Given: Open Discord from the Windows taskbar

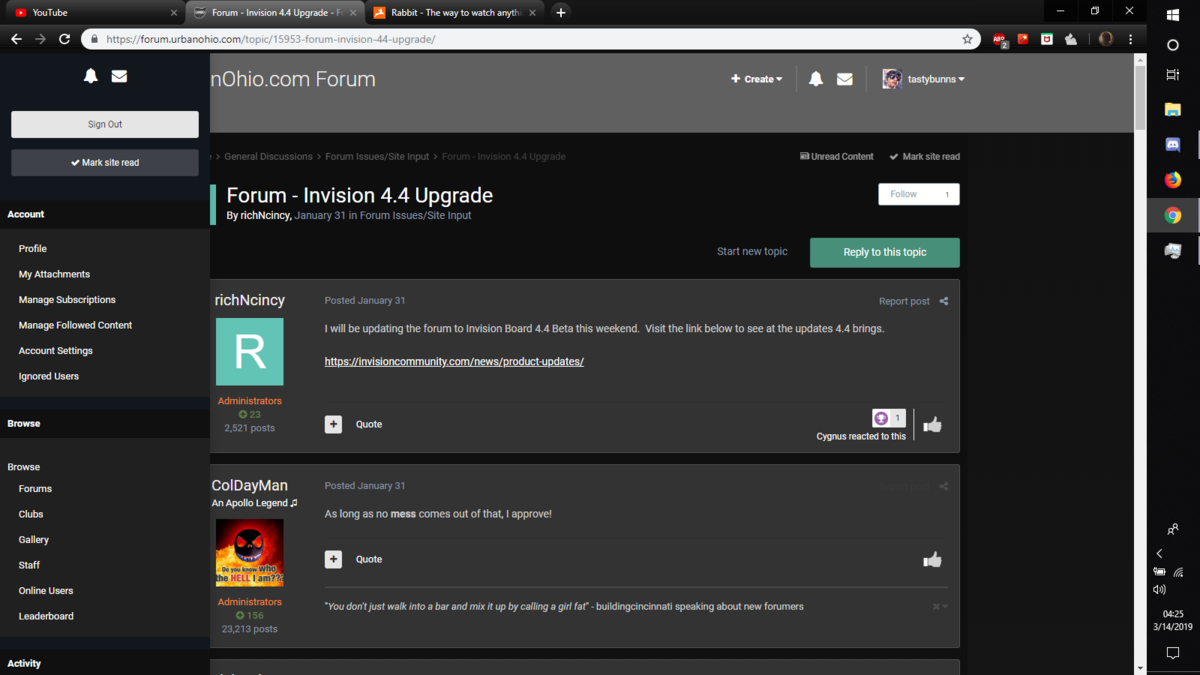Looking at the screenshot, I should click(x=1173, y=144).
